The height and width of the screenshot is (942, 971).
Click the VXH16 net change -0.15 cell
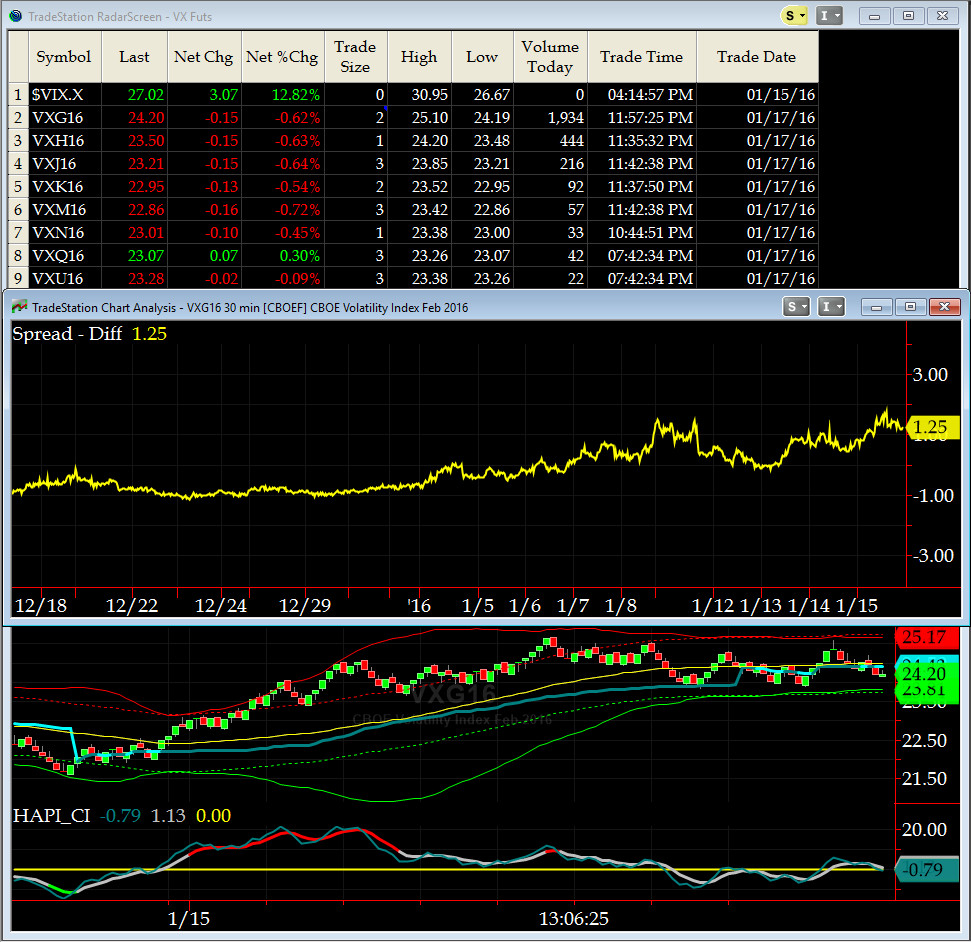[x=205, y=141]
